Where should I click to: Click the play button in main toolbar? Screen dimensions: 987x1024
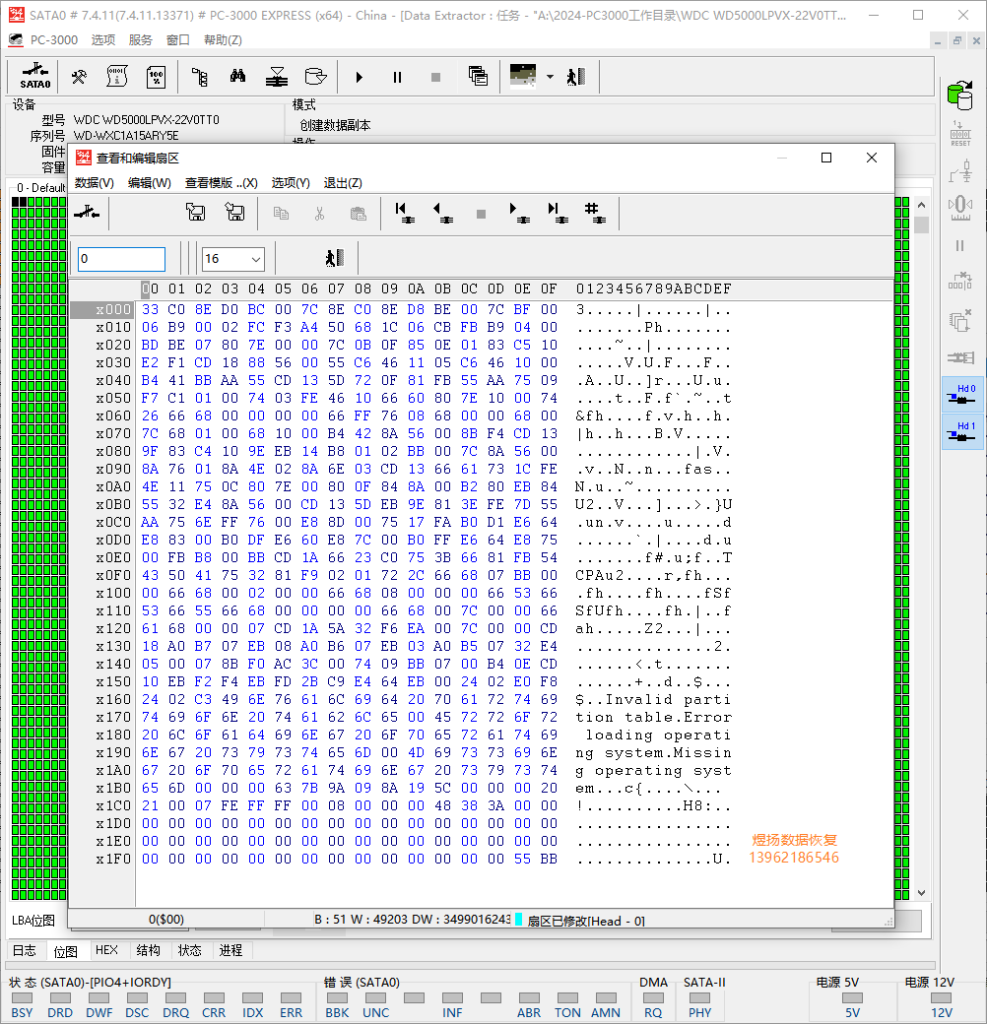359,77
